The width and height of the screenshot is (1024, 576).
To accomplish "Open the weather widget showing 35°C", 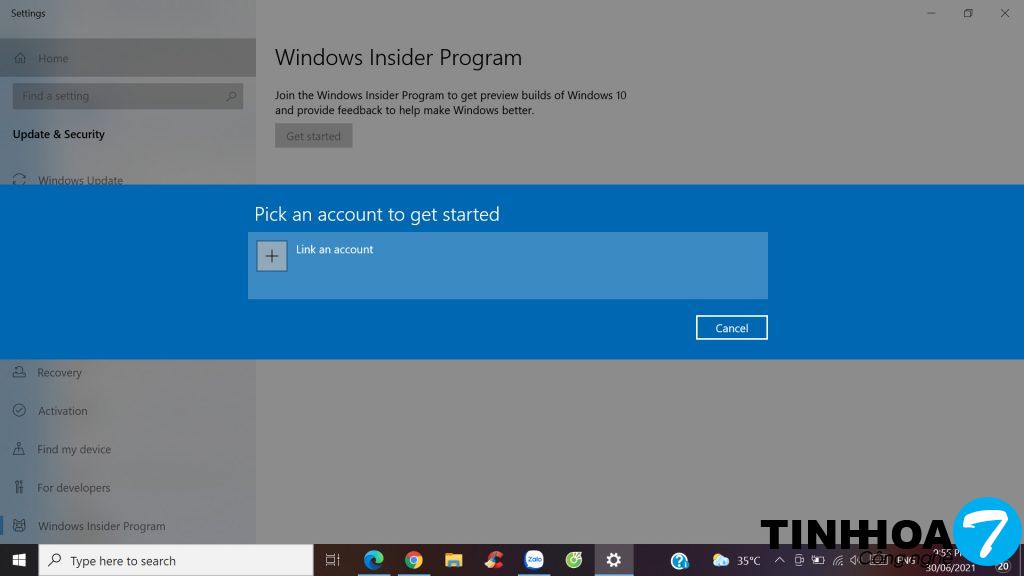I will pyautogui.click(x=736, y=560).
